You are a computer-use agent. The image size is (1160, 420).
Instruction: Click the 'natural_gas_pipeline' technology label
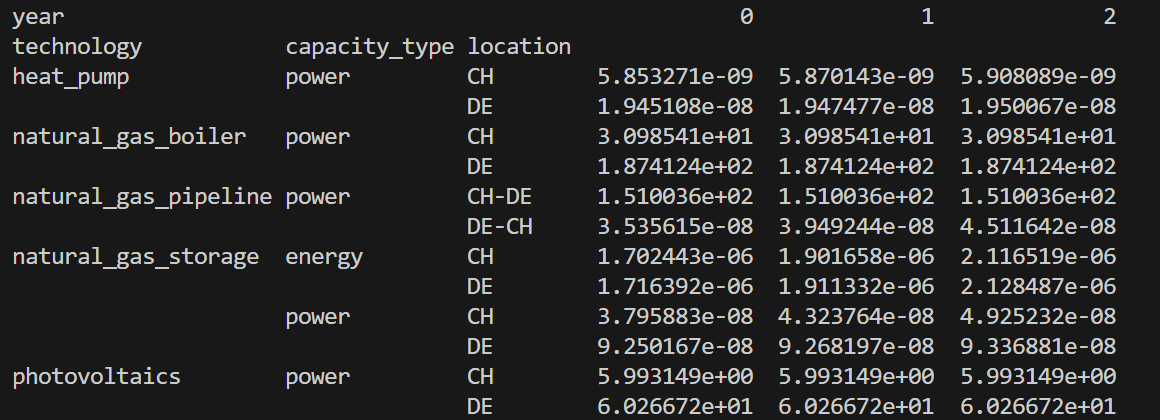pos(142,197)
